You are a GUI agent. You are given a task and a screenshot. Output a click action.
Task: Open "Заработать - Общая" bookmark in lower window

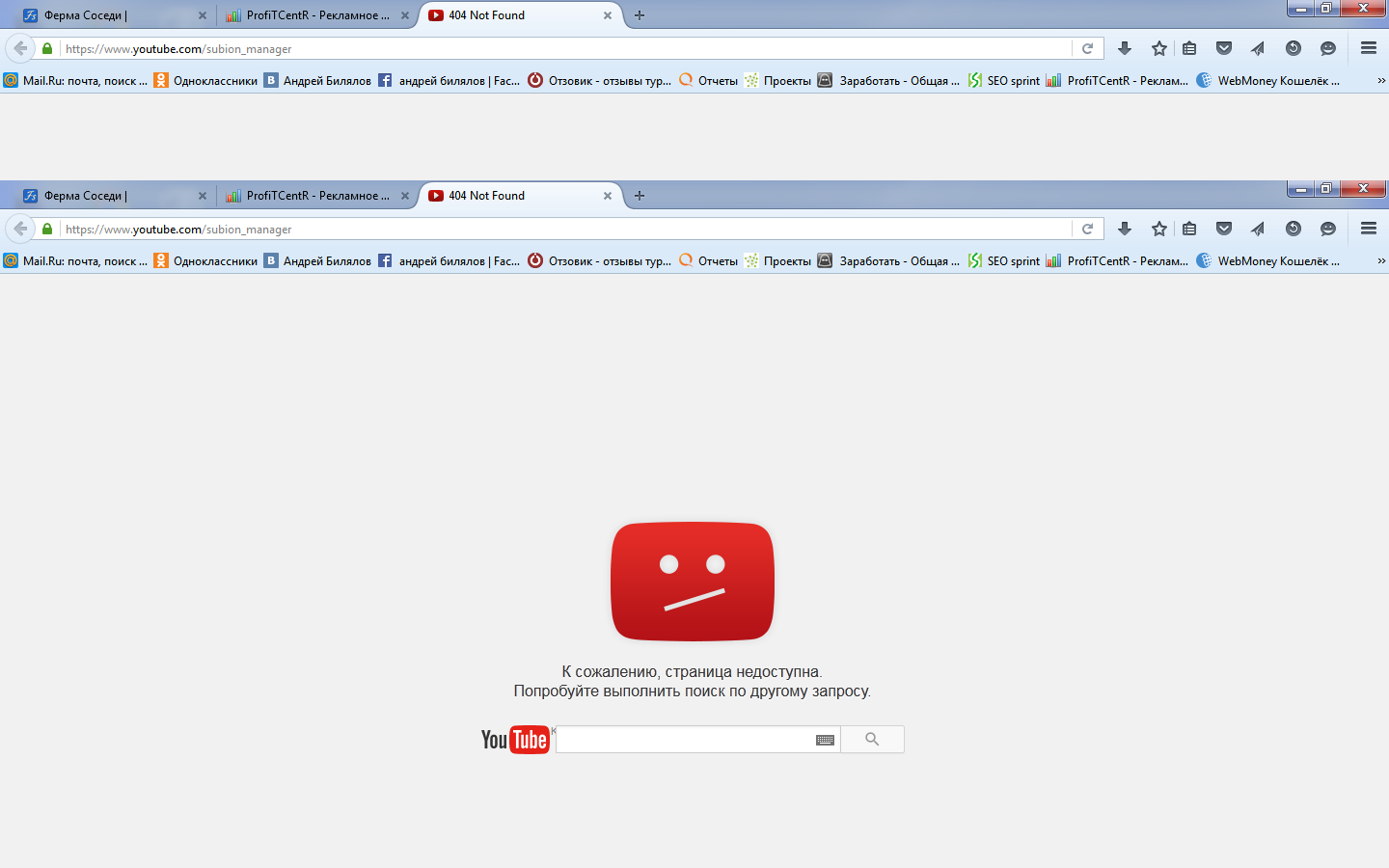coord(889,260)
